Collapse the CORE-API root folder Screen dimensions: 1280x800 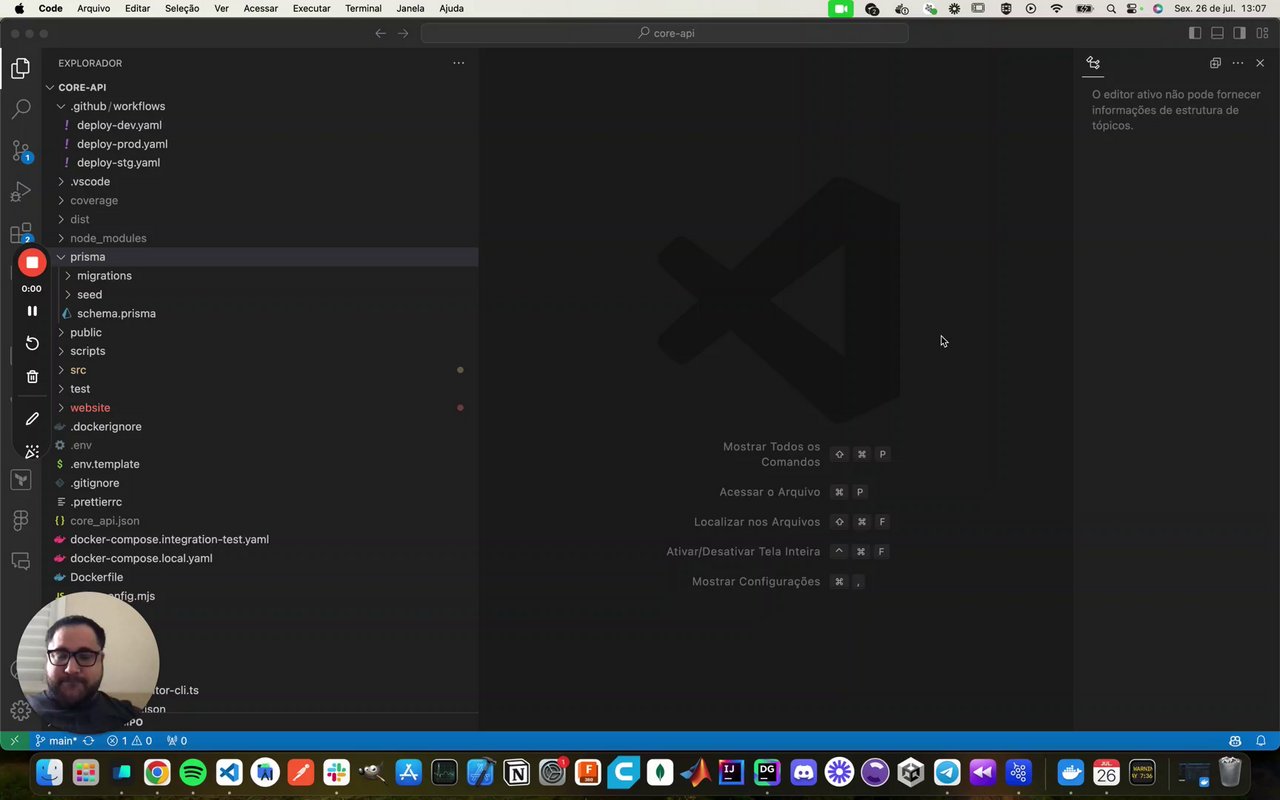[260, 87]
